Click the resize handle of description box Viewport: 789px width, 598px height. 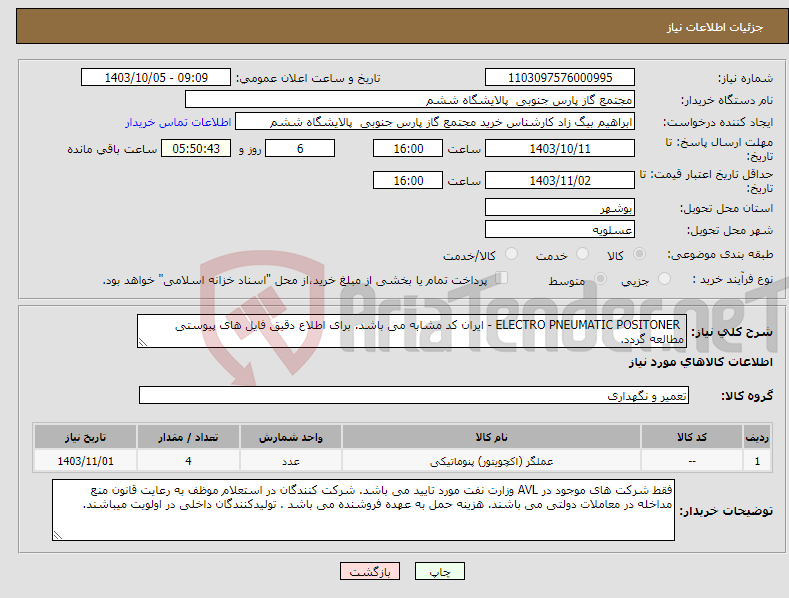pos(142,343)
